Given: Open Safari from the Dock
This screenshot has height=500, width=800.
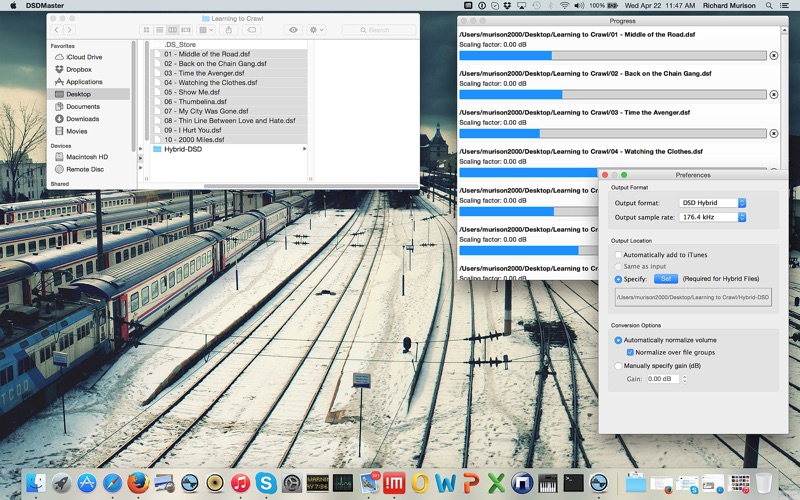Looking at the screenshot, I should coord(112,483).
